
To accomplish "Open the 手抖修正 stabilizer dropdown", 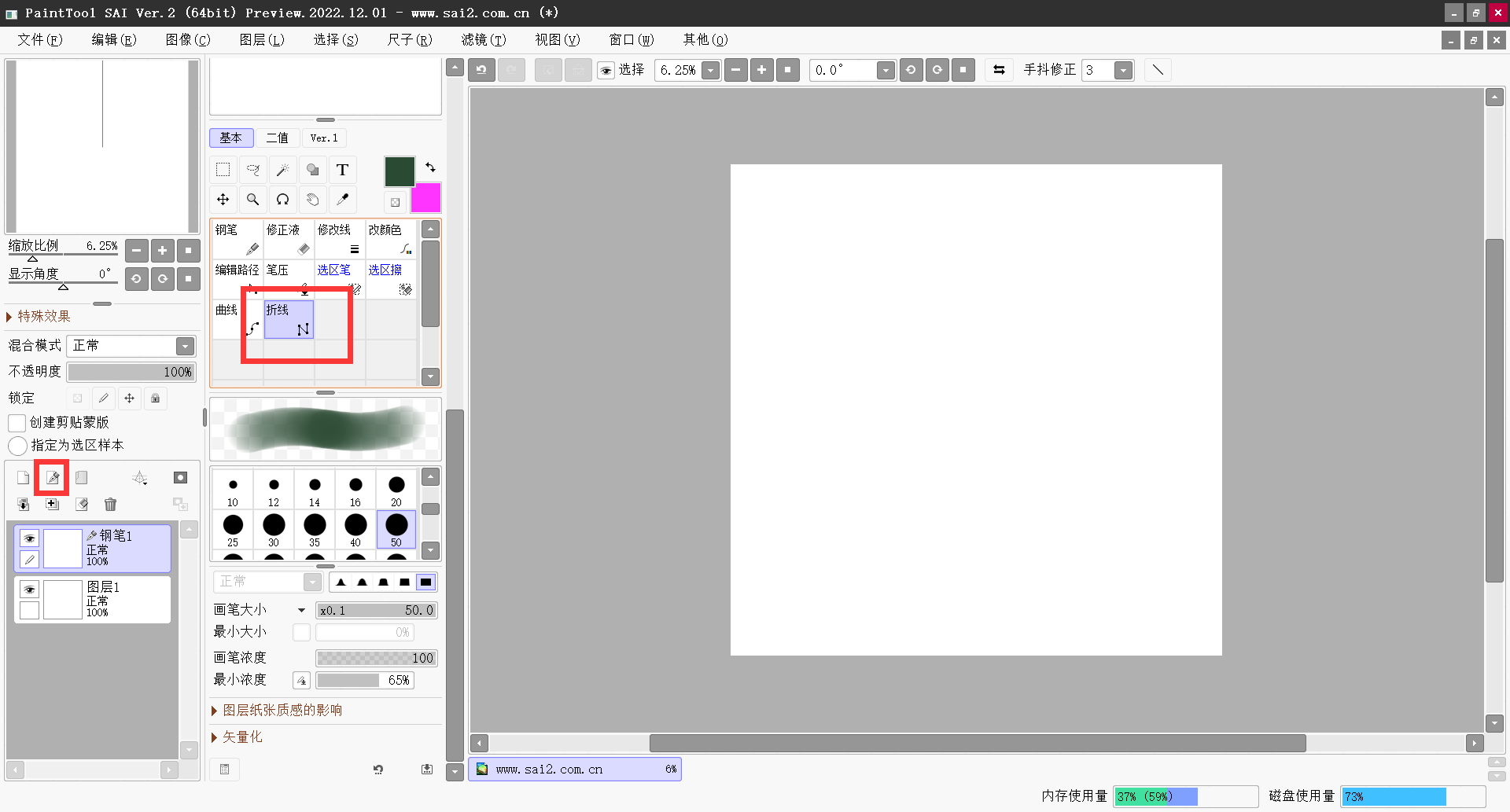I will pos(1123,70).
